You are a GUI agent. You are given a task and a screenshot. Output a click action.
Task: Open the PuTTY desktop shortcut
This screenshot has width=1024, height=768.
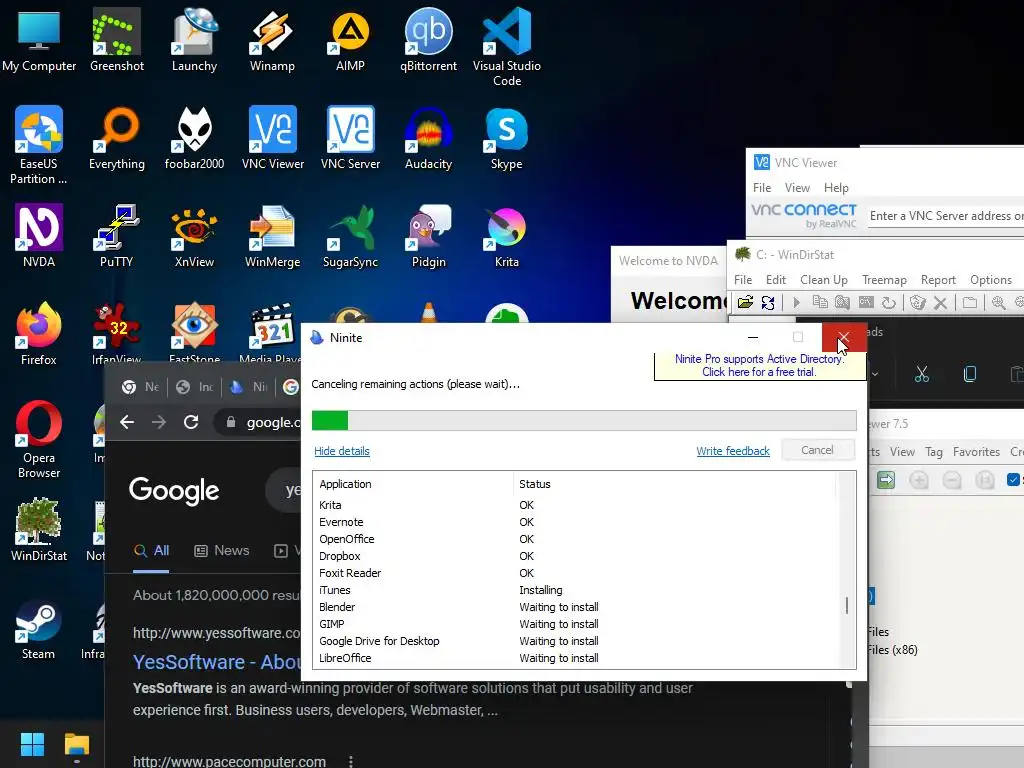tap(116, 236)
